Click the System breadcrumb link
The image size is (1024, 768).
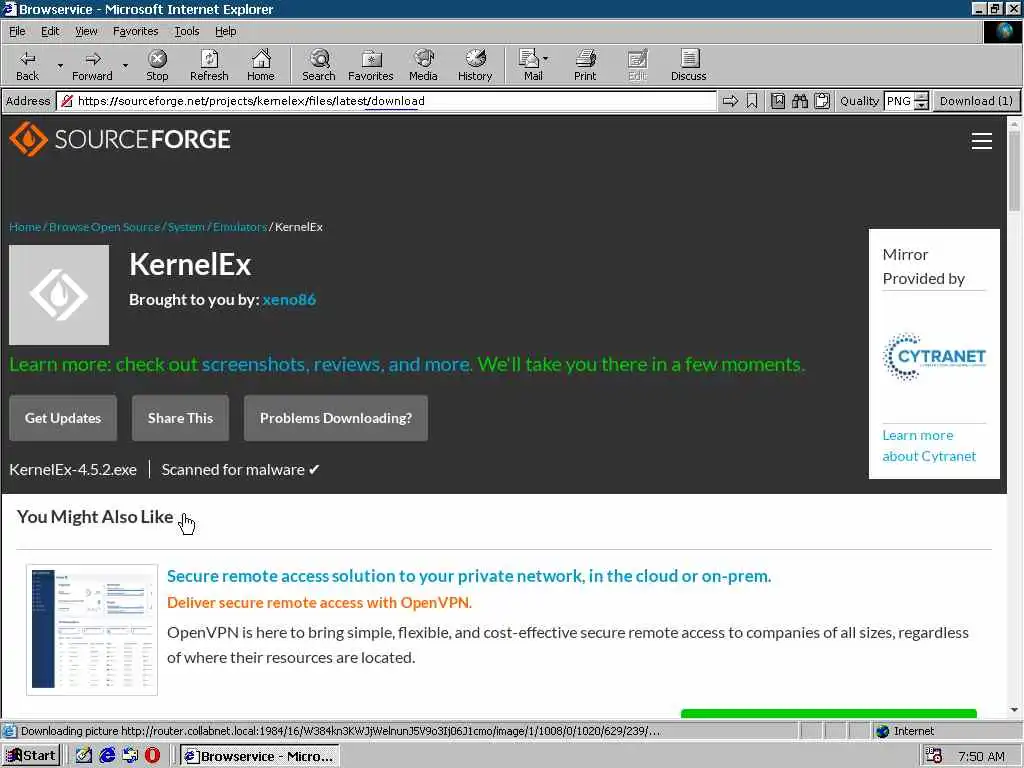point(186,227)
